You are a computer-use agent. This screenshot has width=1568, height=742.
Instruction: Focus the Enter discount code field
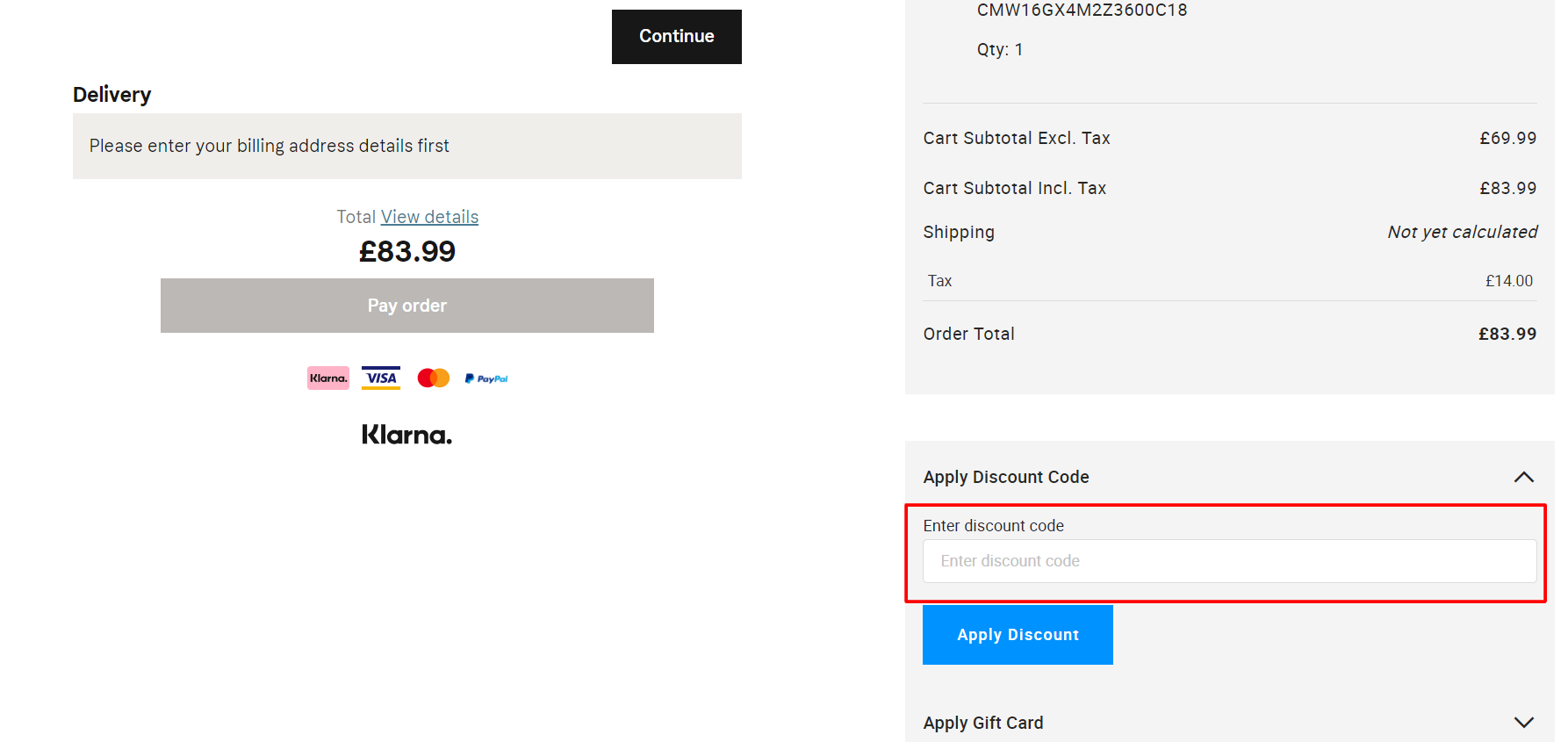(1229, 561)
